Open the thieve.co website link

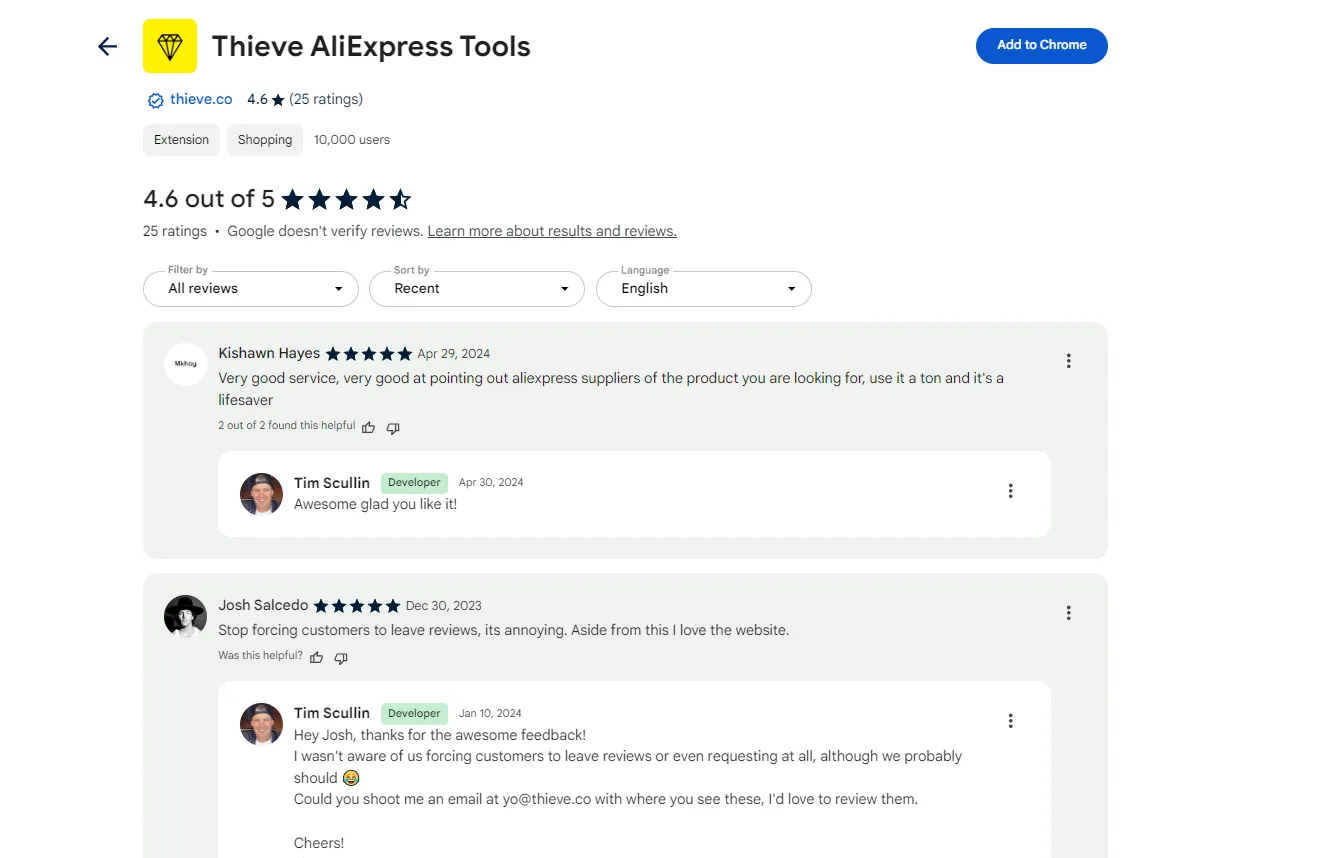pyautogui.click(x=201, y=99)
